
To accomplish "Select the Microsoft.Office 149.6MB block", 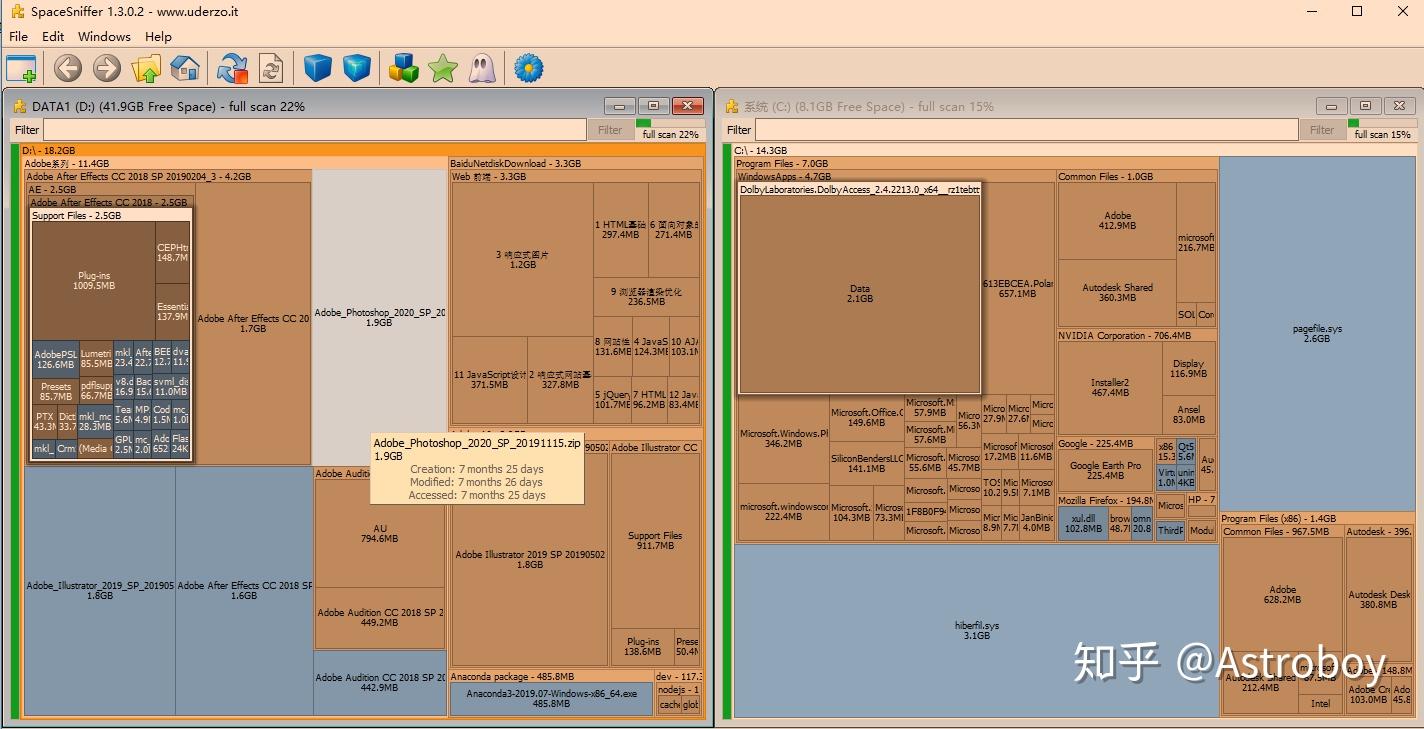I will (x=866, y=418).
